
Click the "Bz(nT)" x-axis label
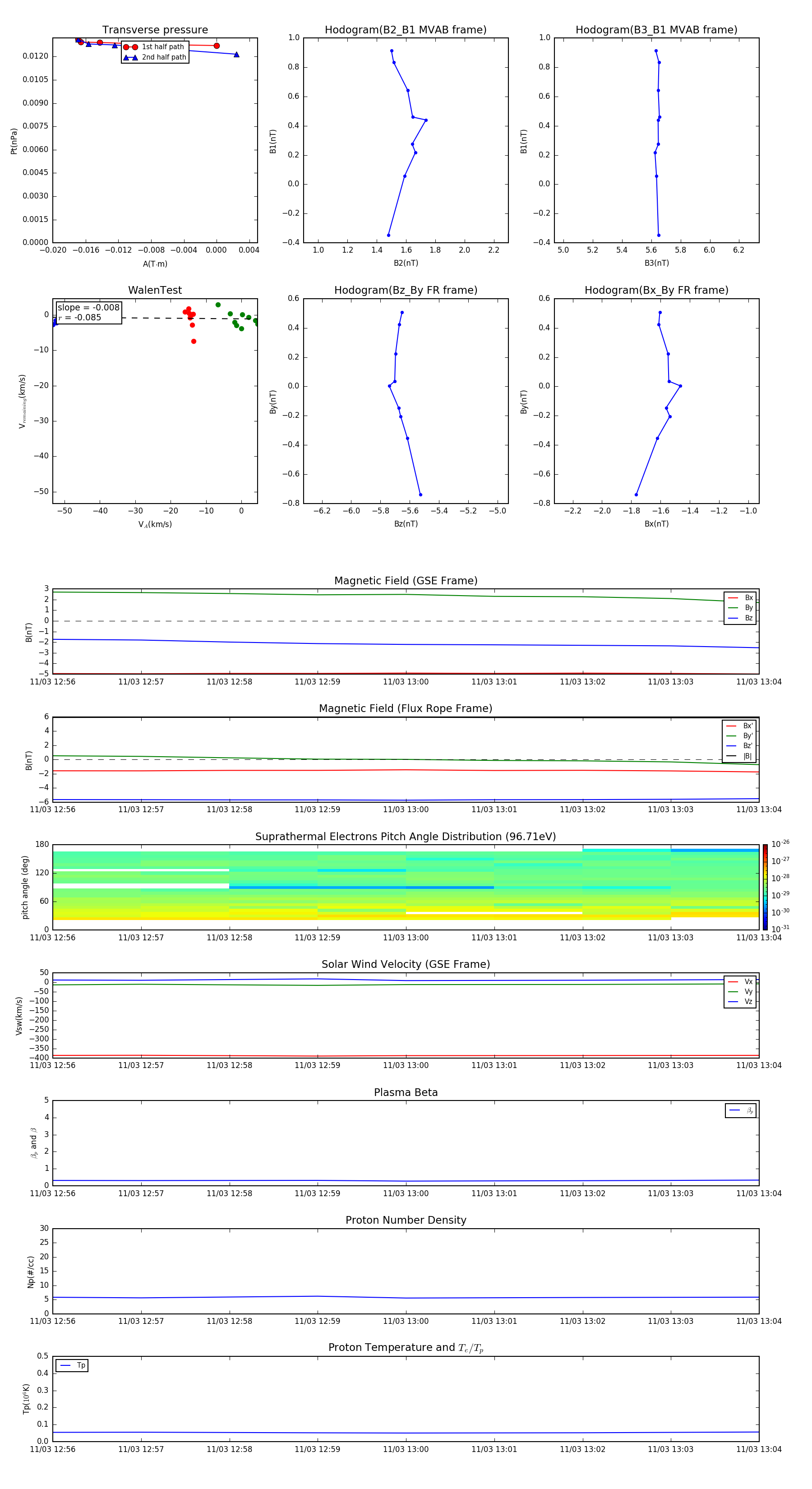coord(406,524)
